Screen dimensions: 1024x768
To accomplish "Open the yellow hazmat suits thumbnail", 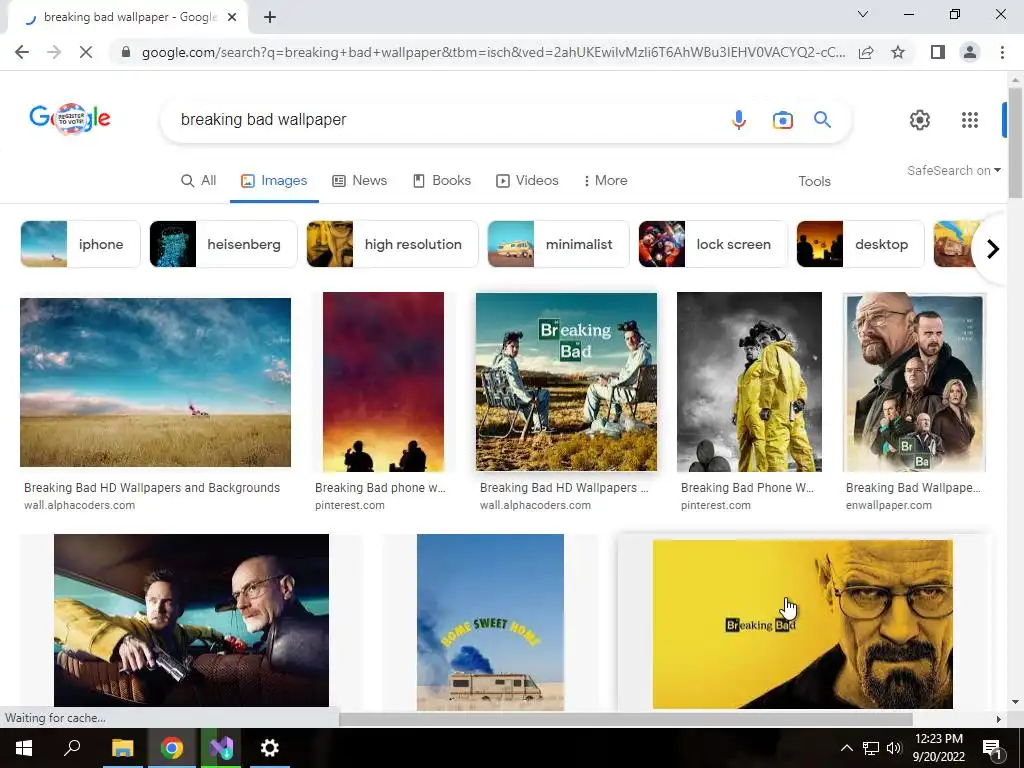I will [749, 381].
